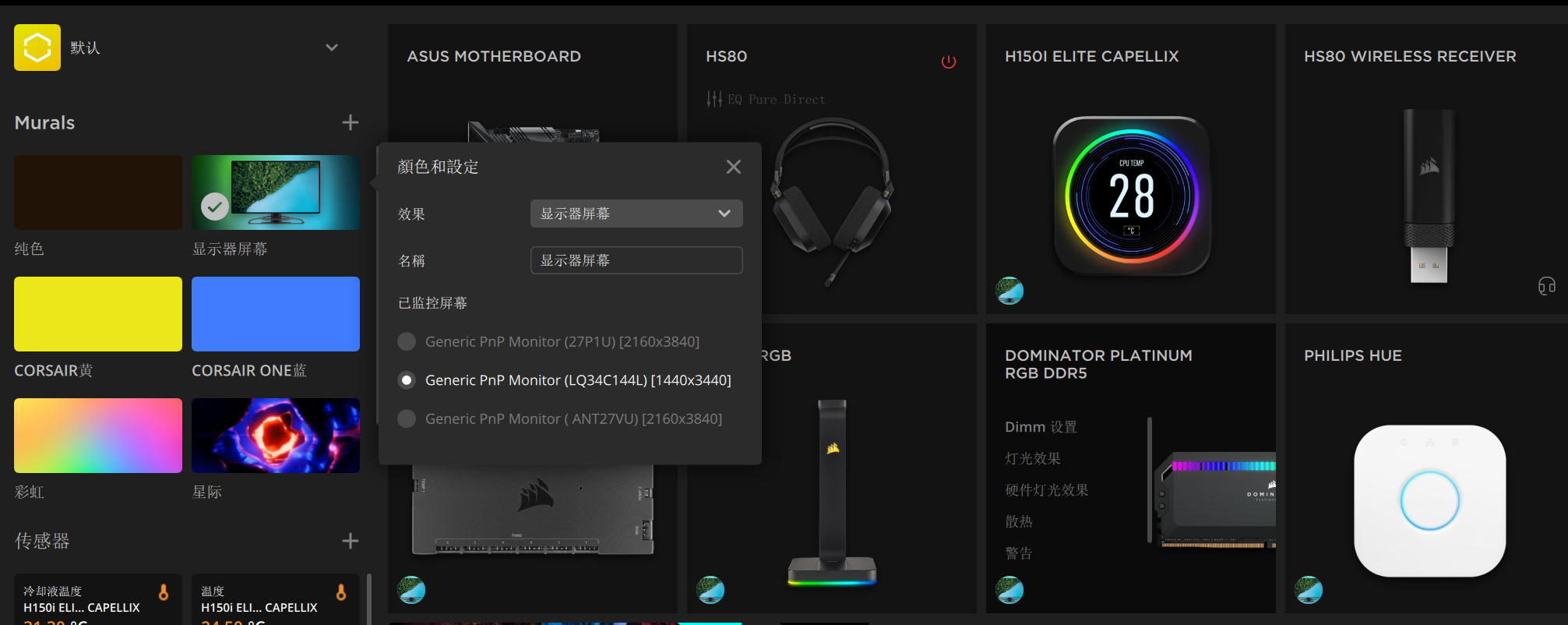Click the mural icon on Philips Hue card
The height and width of the screenshot is (625, 1568).
[1309, 590]
